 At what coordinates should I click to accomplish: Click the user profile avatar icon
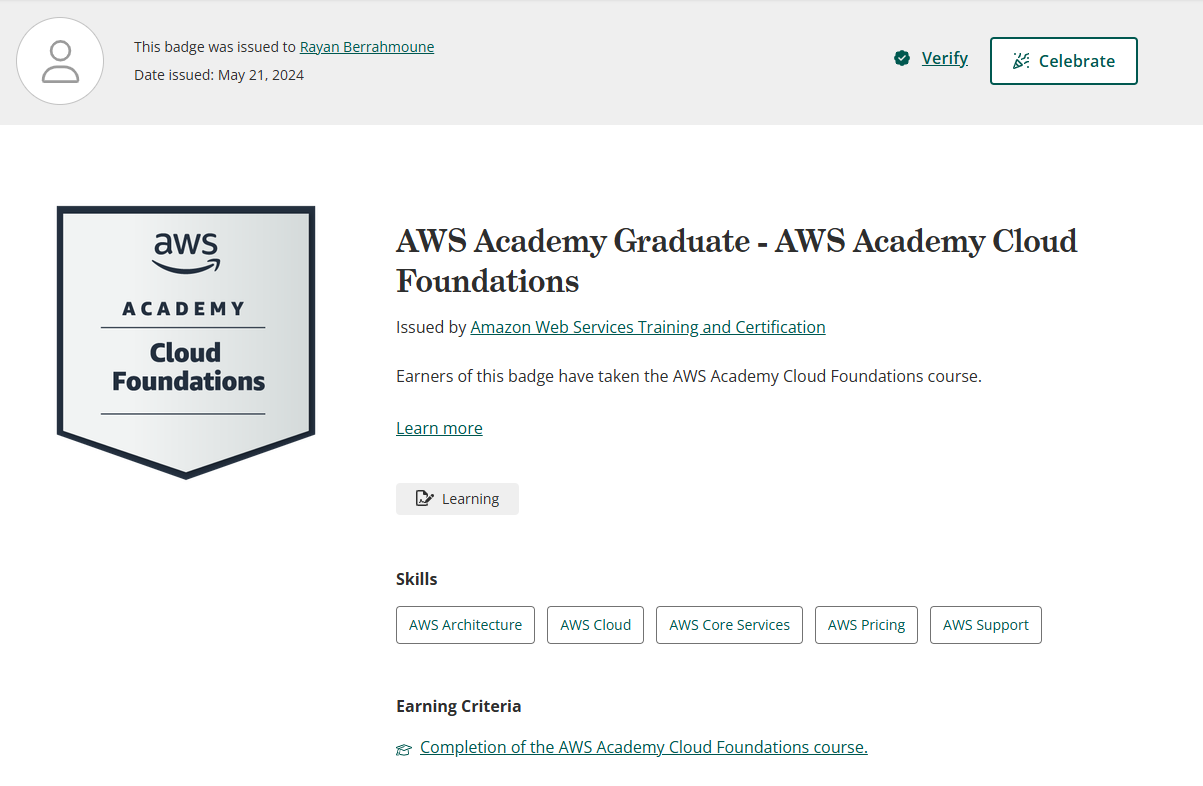[60, 61]
